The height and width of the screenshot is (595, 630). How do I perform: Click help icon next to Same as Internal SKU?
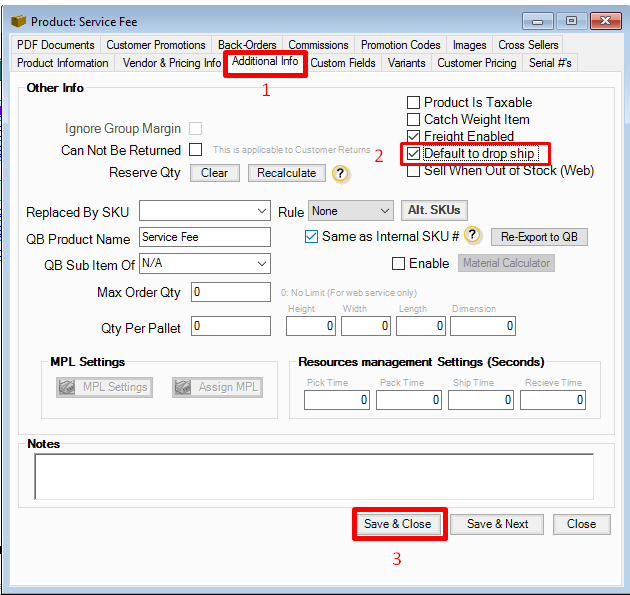[473, 236]
